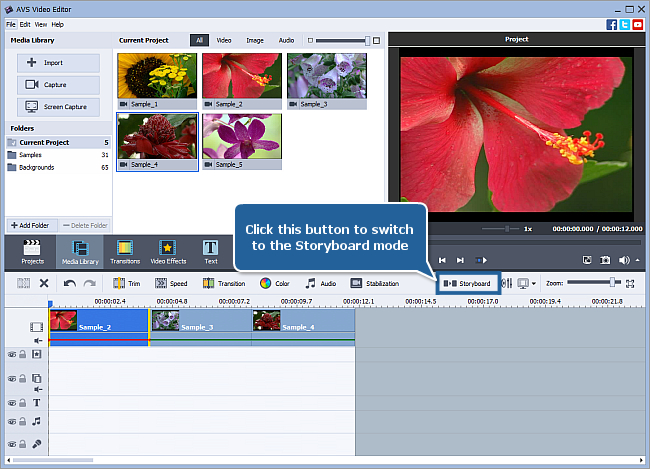This screenshot has width=650, height=469.
Task: Redo the last action
Action: click(x=90, y=284)
